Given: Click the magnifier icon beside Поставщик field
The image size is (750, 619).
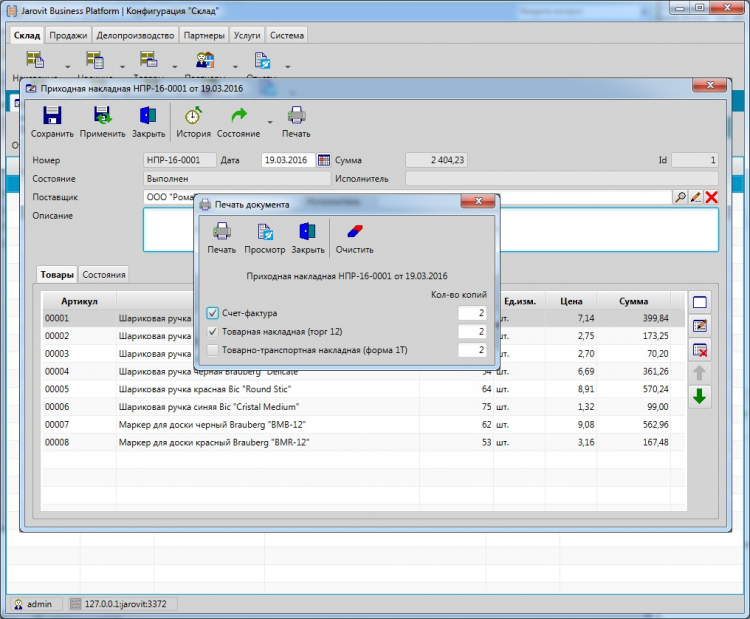Looking at the screenshot, I should [x=680, y=198].
